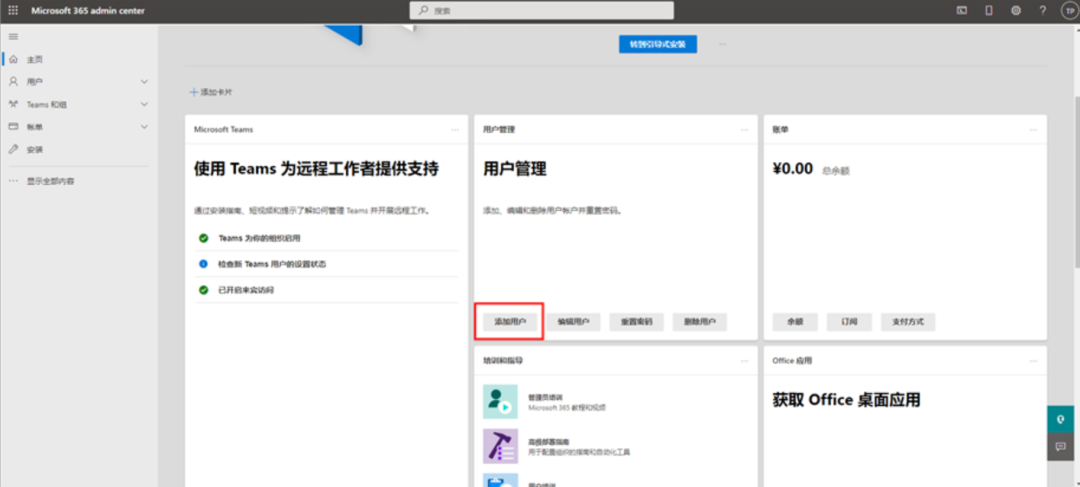Click the 高级部署指南 hammer icon
Image resolution: width=1080 pixels, height=487 pixels.
[501, 446]
